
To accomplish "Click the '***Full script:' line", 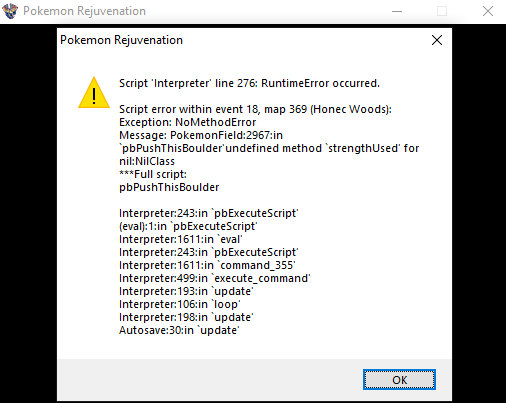I will pyautogui.click(x=153, y=174).
